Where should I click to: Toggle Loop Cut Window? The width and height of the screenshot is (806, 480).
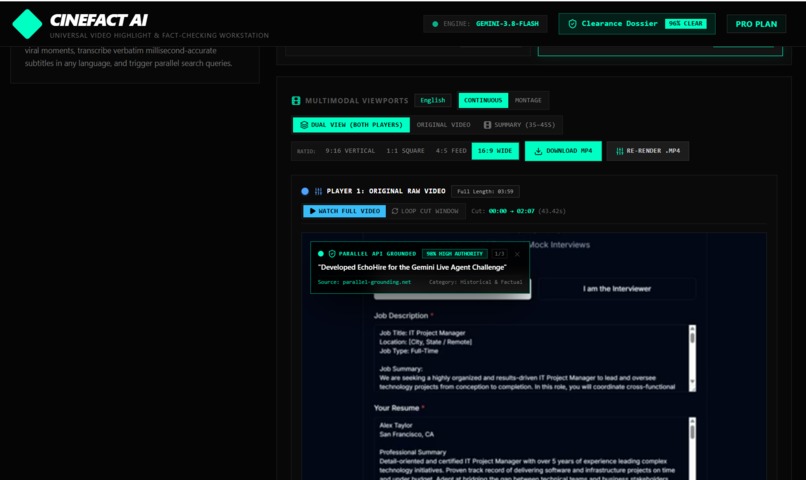(425, 211)
